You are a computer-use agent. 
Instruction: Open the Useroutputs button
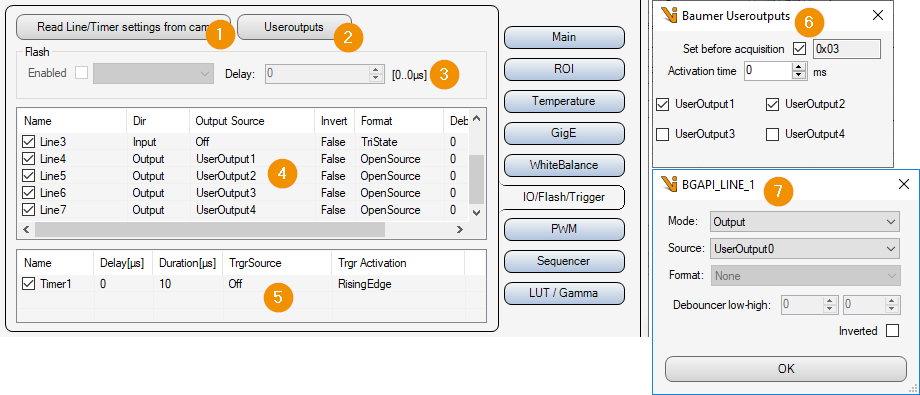pyautogui.click(x=294, y=27)
